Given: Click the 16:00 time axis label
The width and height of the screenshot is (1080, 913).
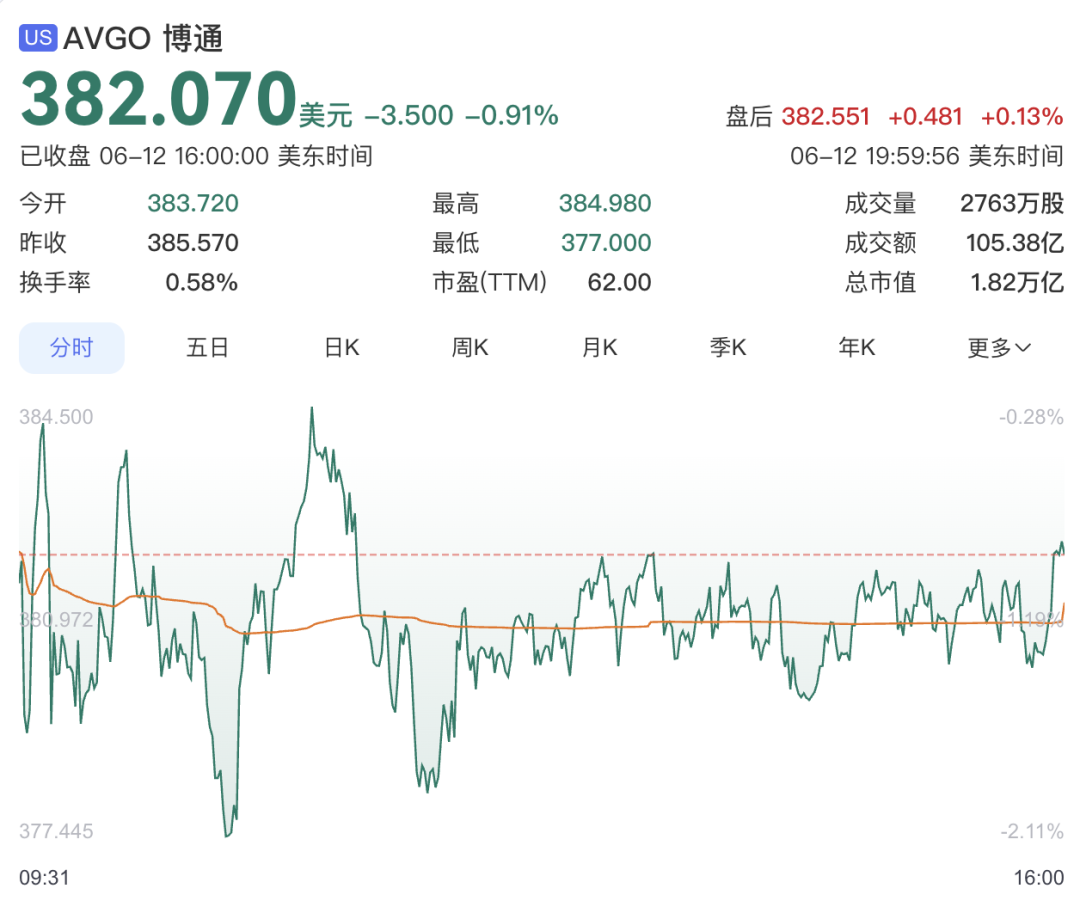Looking at the screenshot, I should (x=1039, y=878).
